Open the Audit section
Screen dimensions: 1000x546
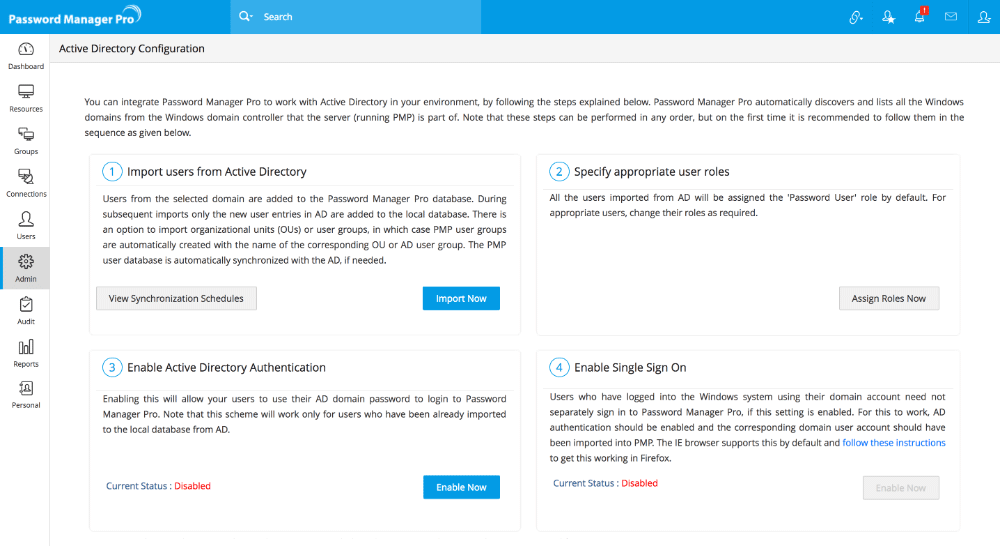25,310
